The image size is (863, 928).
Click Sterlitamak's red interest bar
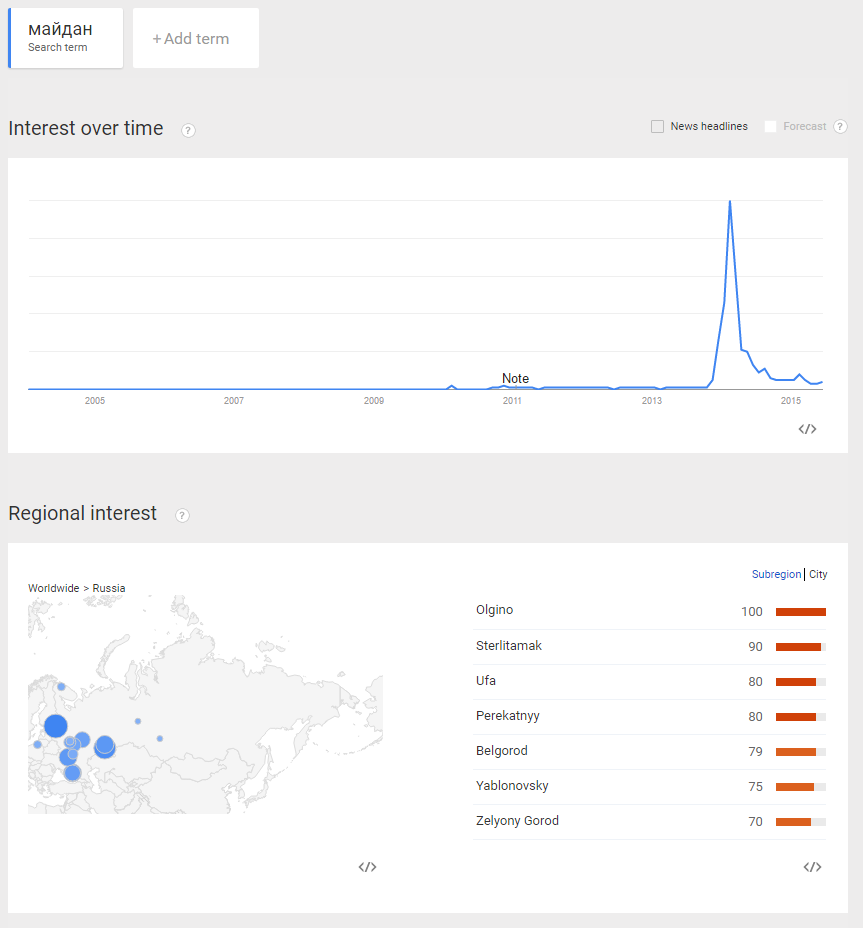click(x=798, y=647)
